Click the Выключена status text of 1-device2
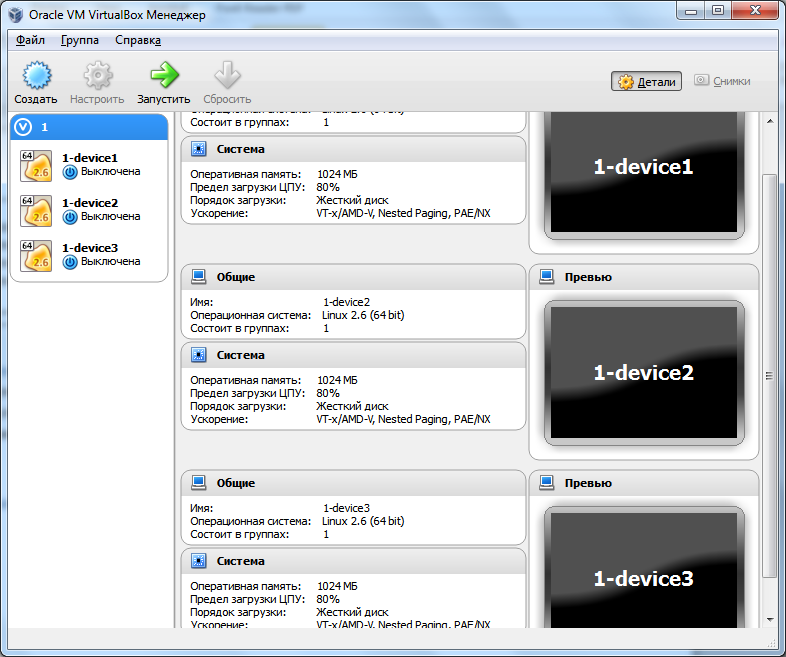The width and height of the screenshot is (786, 657). tap(110, 216)
